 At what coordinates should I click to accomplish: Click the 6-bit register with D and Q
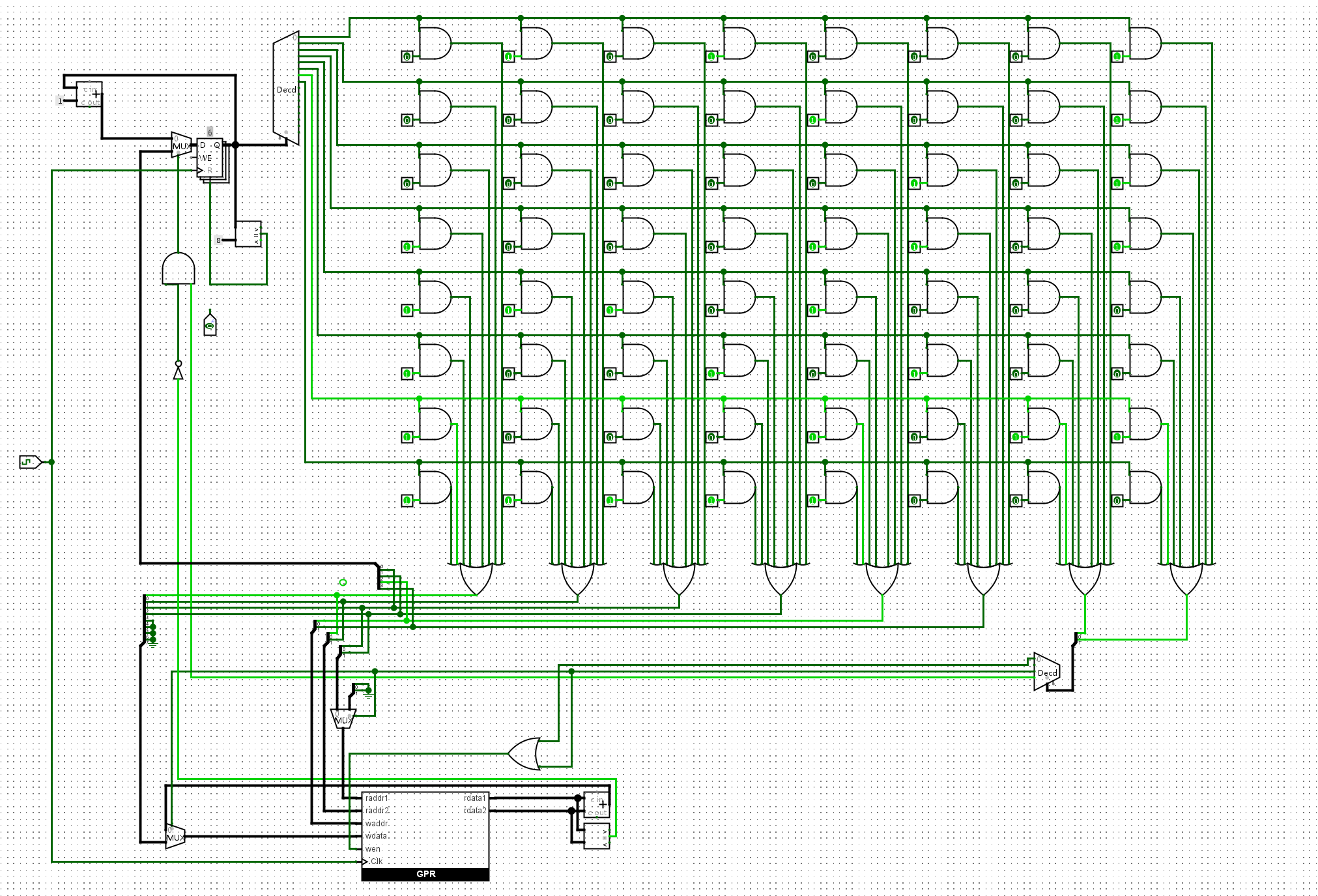point(210,156)
